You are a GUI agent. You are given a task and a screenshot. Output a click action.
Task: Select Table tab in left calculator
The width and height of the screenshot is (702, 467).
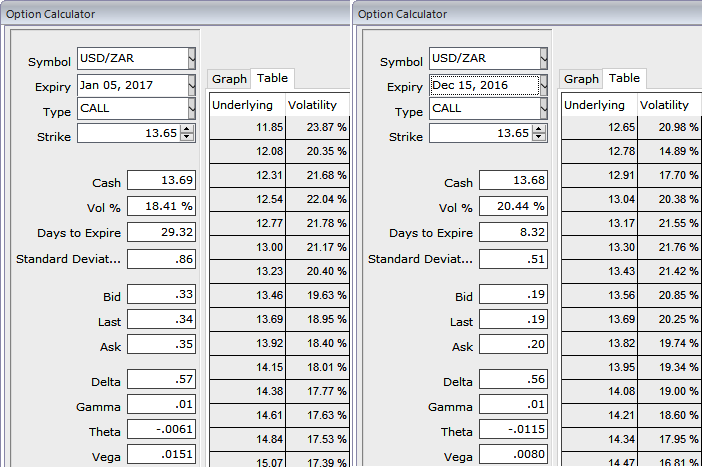[x=272, y=78]
